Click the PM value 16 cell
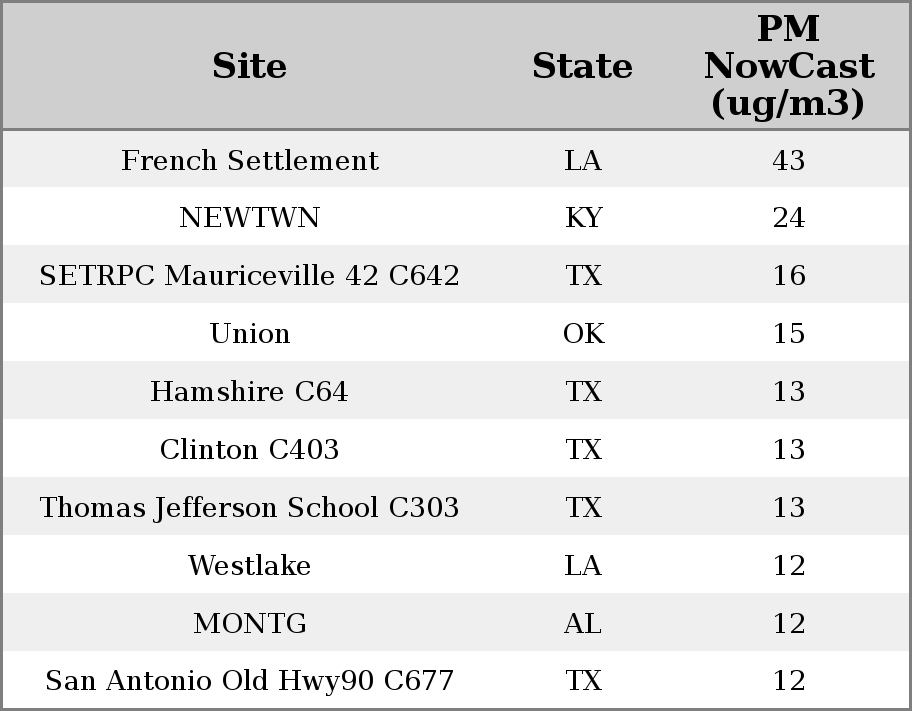912x711 pixels. click(x=789, y=275)
